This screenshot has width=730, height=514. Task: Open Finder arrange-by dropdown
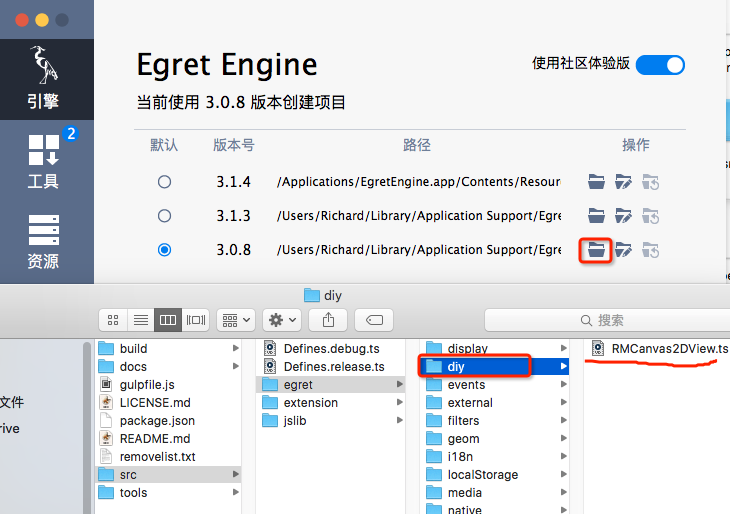click(236, 320)
